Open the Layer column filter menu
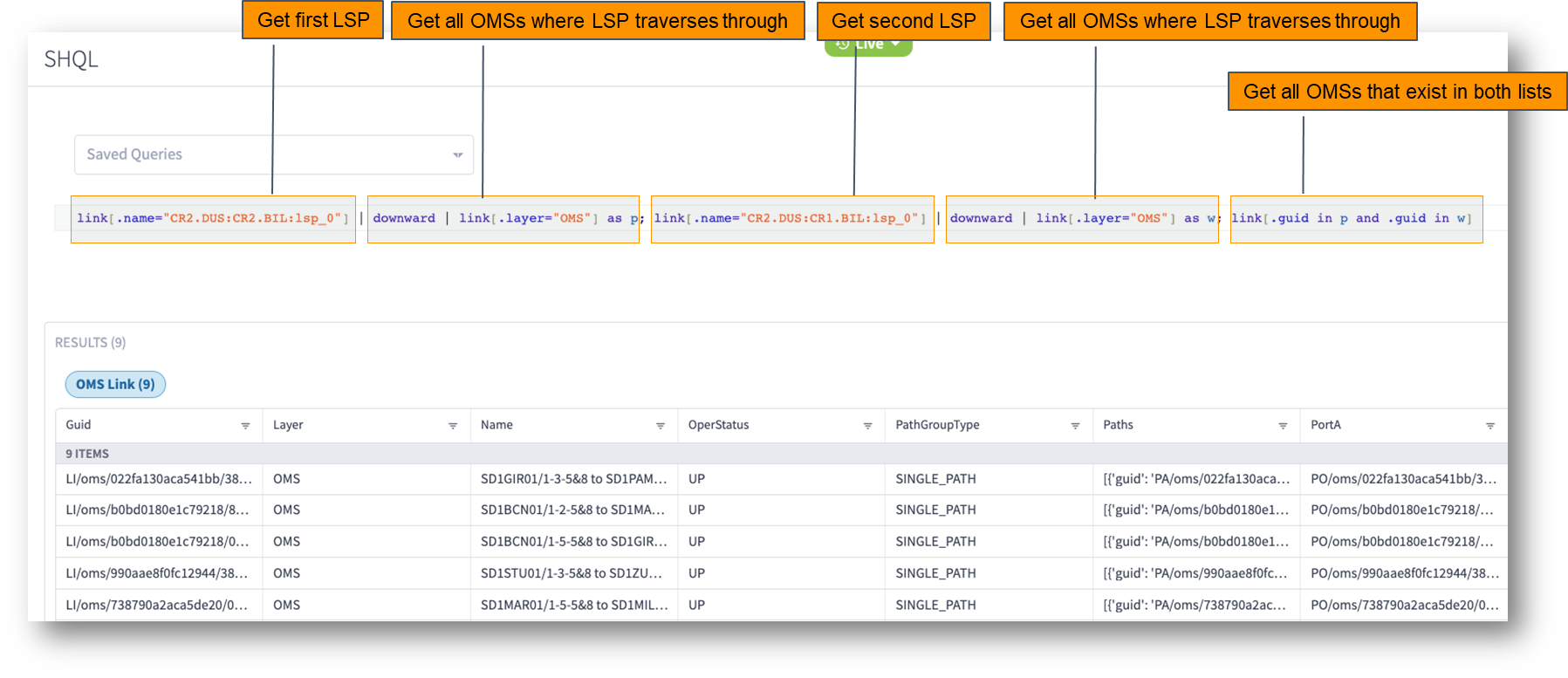Image resolution: width=1568 pixels, height=678 pixels. [x=453, y=426]
